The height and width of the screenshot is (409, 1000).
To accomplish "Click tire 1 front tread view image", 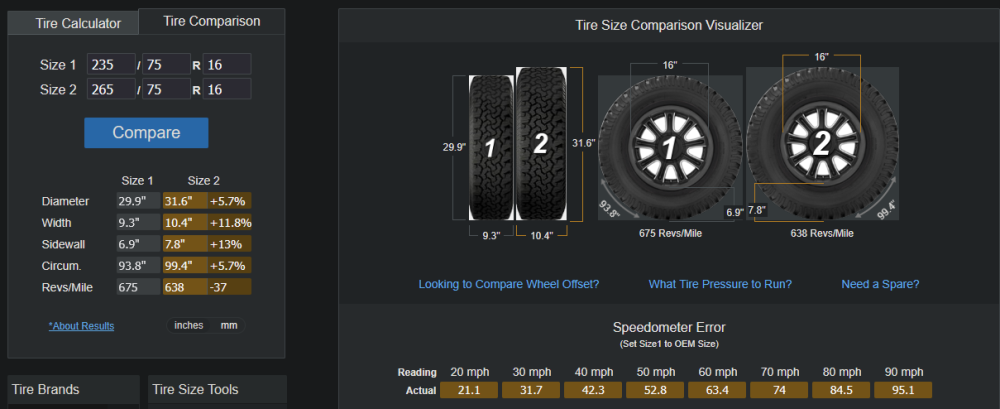I will coord(490,147).
